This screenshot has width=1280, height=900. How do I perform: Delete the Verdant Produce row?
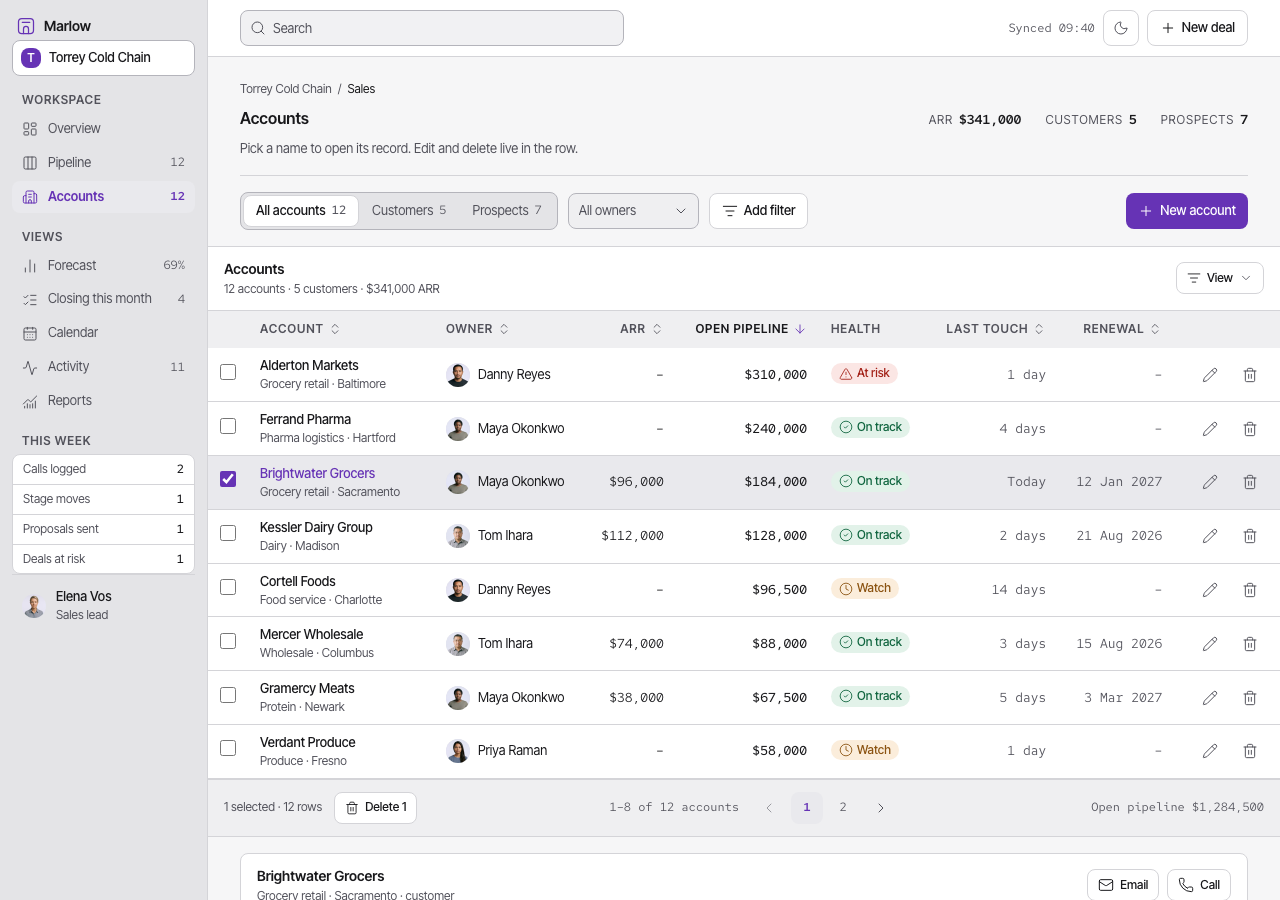pyautogui.click(x=1250, y=751)
